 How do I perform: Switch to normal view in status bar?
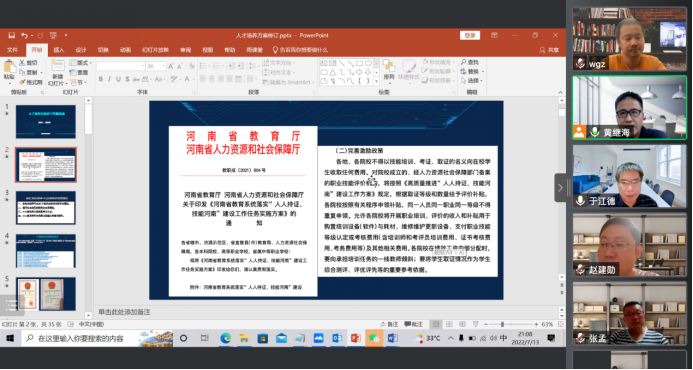[x=436, y=324]
